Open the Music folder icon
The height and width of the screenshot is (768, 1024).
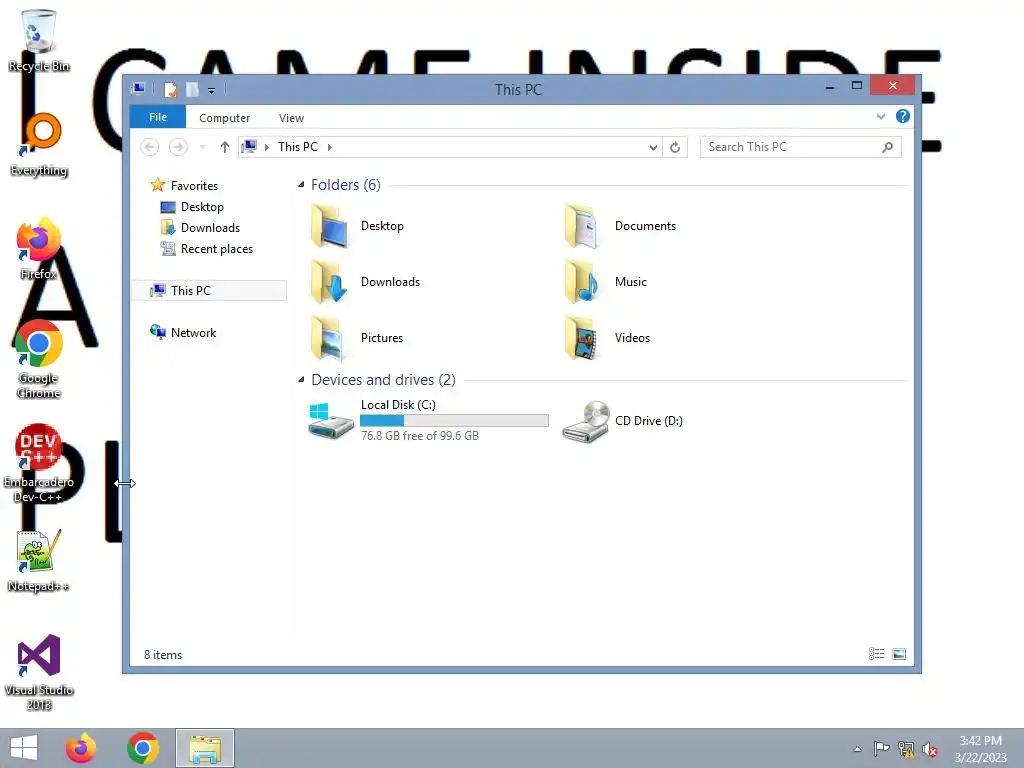tap(583, 281)
